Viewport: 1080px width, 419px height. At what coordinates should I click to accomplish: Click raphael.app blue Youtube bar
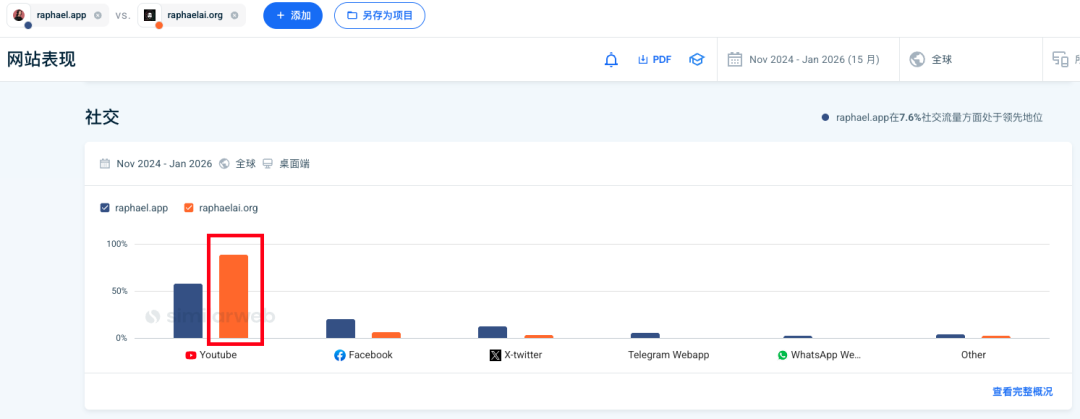point(188,311)
